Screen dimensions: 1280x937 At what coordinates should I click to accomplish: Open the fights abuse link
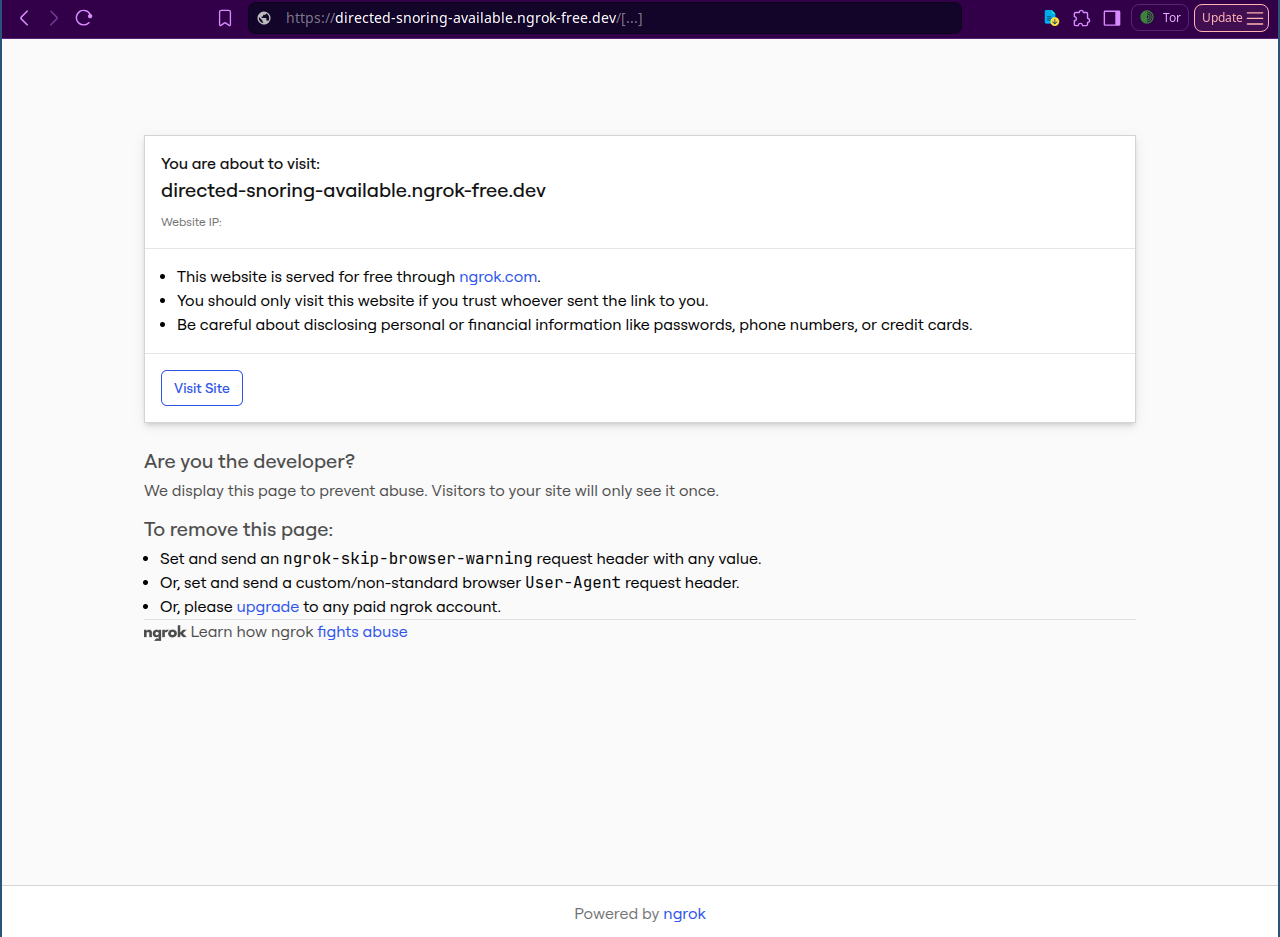[362, 632]
